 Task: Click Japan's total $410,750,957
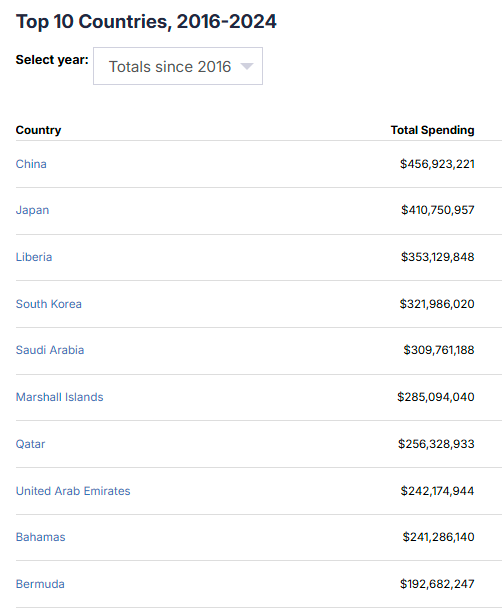coord(438,210)
